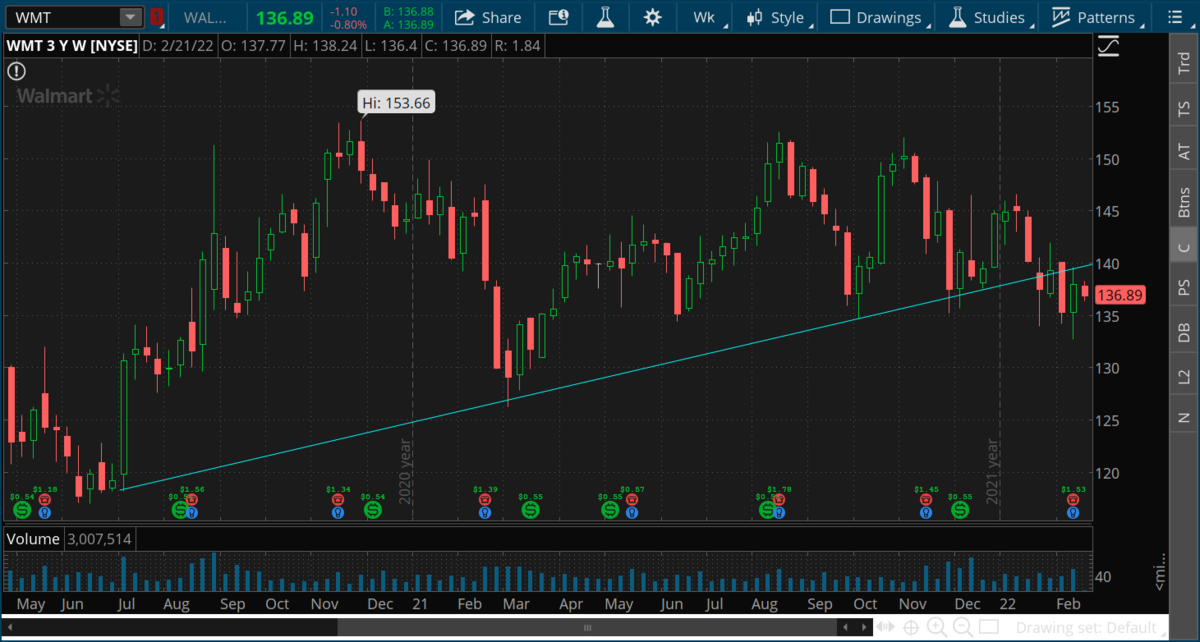The width and height of the screenshot is (1200, 642).
Task: Select the C sidebar tab
Action: coord(1184,247)
